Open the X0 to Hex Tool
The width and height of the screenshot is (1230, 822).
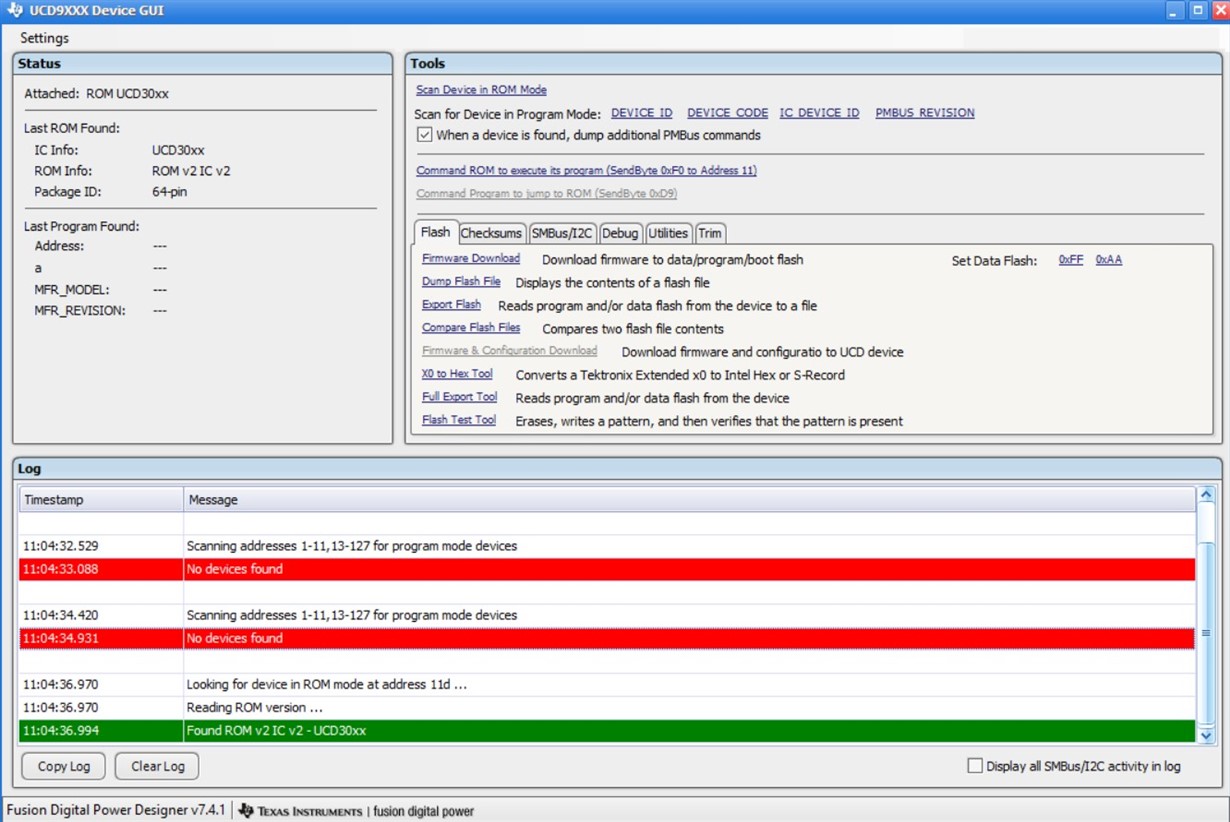tap(457, 374)
